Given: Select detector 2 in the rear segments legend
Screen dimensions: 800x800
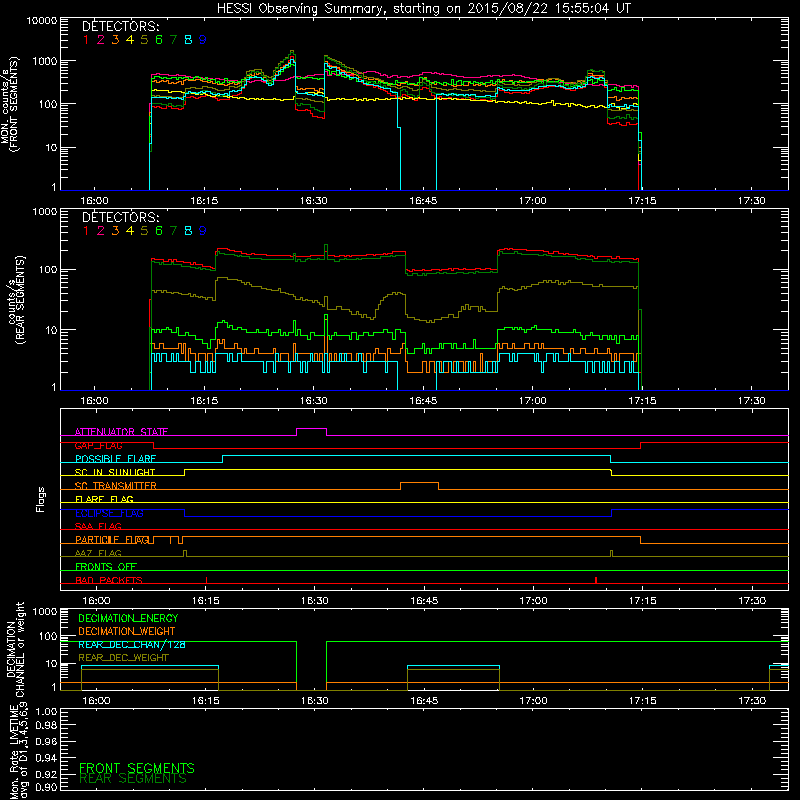Looking at the screenshot, I should pyautogui.click(x=101, y=231).
